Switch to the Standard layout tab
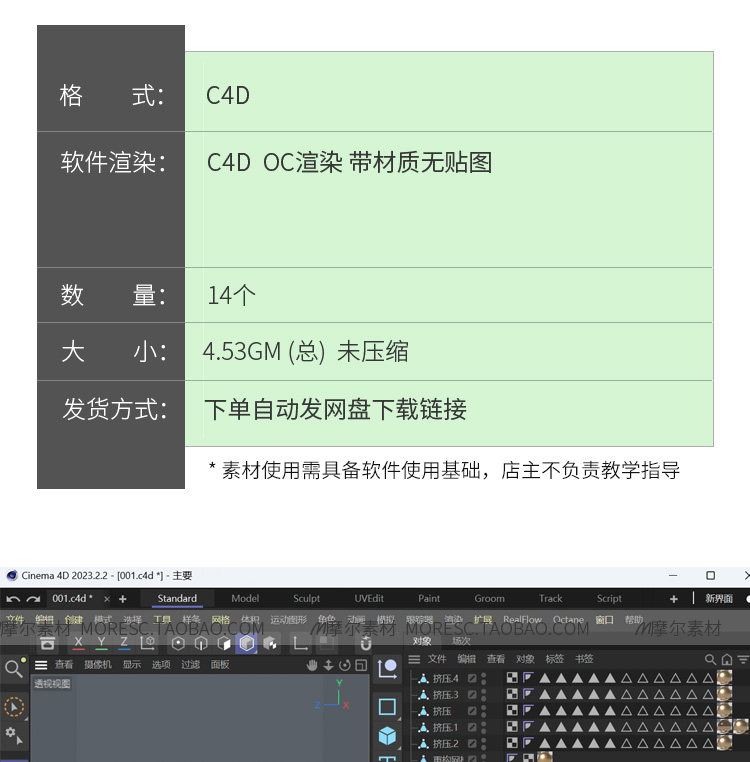This screenshot has width=750, height=762. tap(177, 599)
